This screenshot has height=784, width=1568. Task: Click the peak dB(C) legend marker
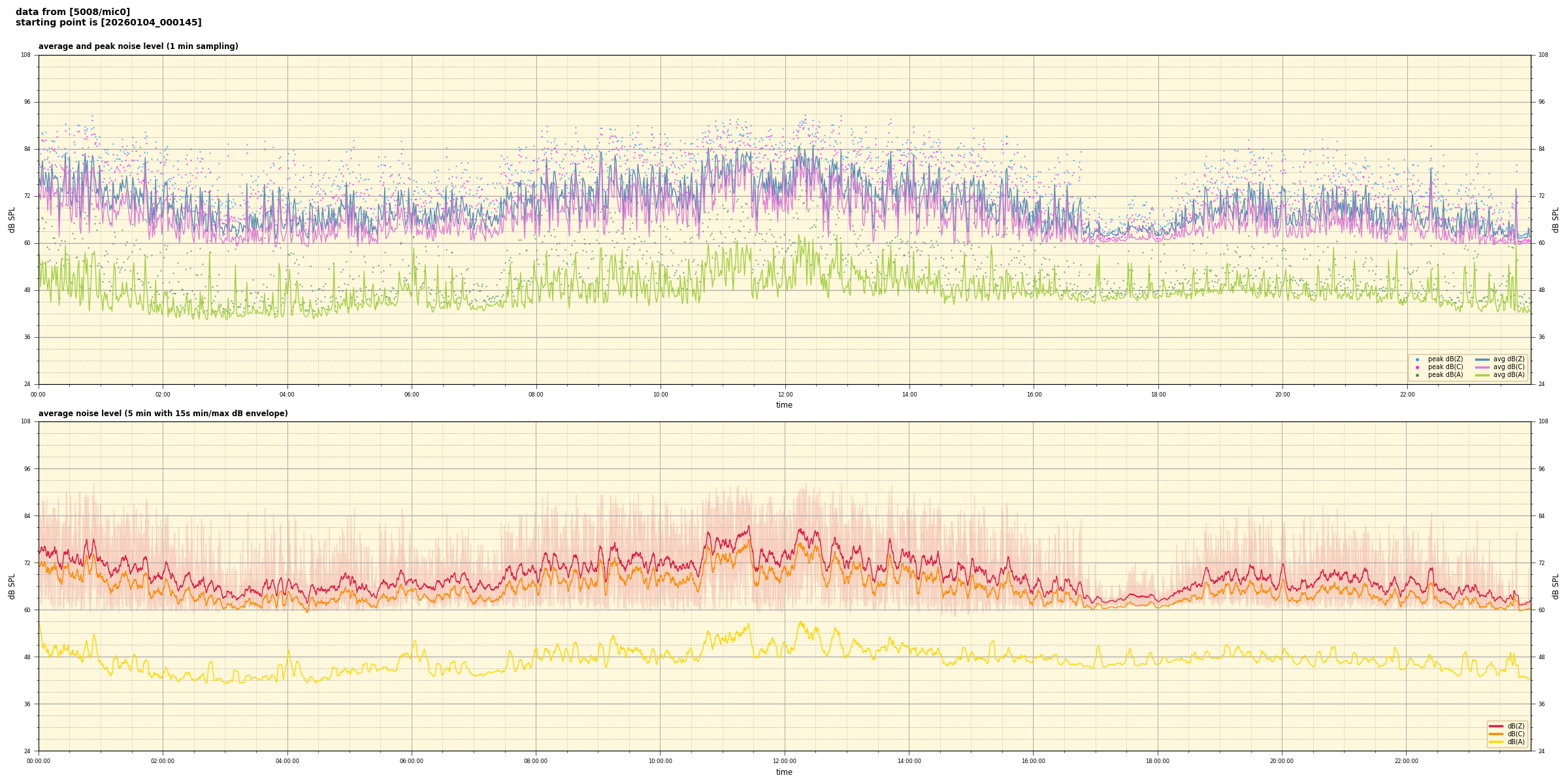click(1417, 367)
